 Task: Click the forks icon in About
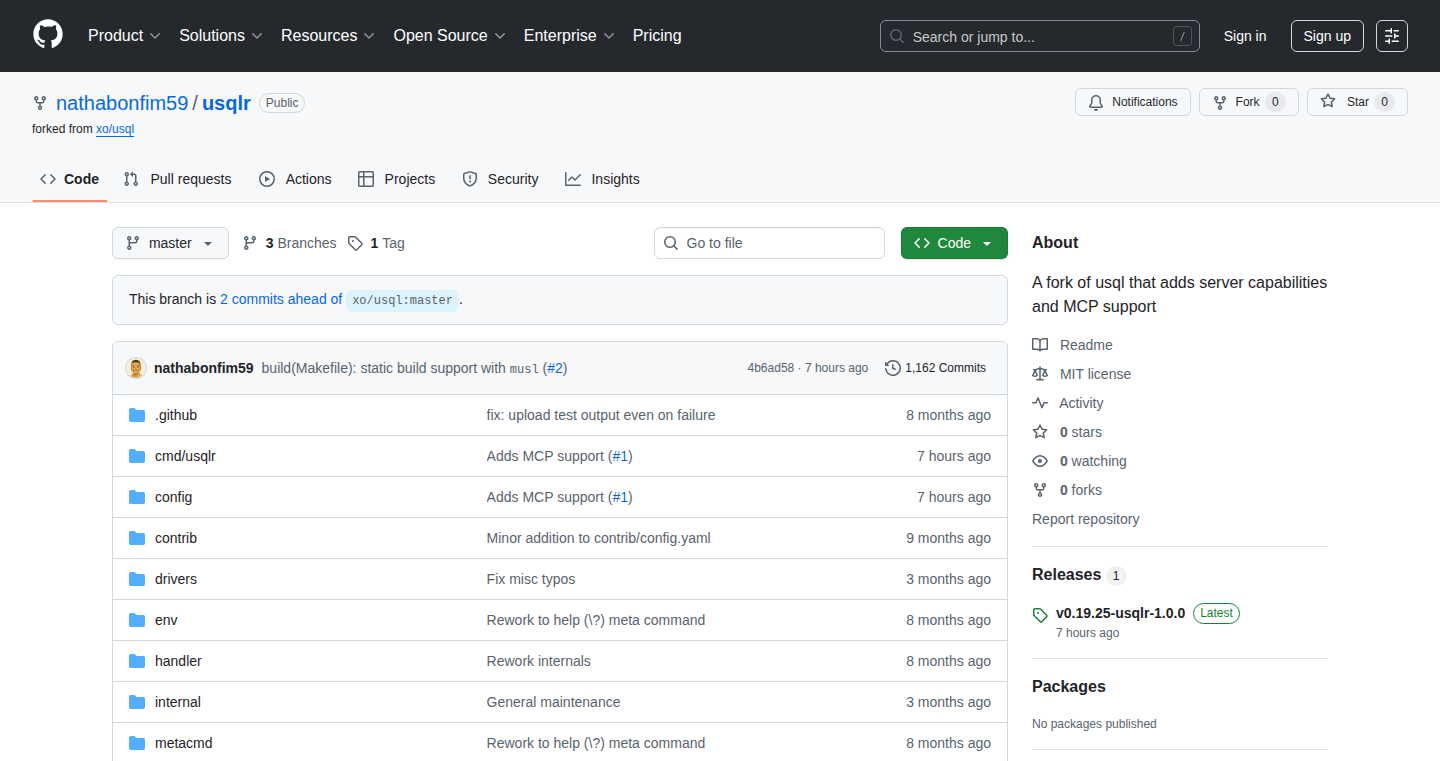[x=1040, y=490]
